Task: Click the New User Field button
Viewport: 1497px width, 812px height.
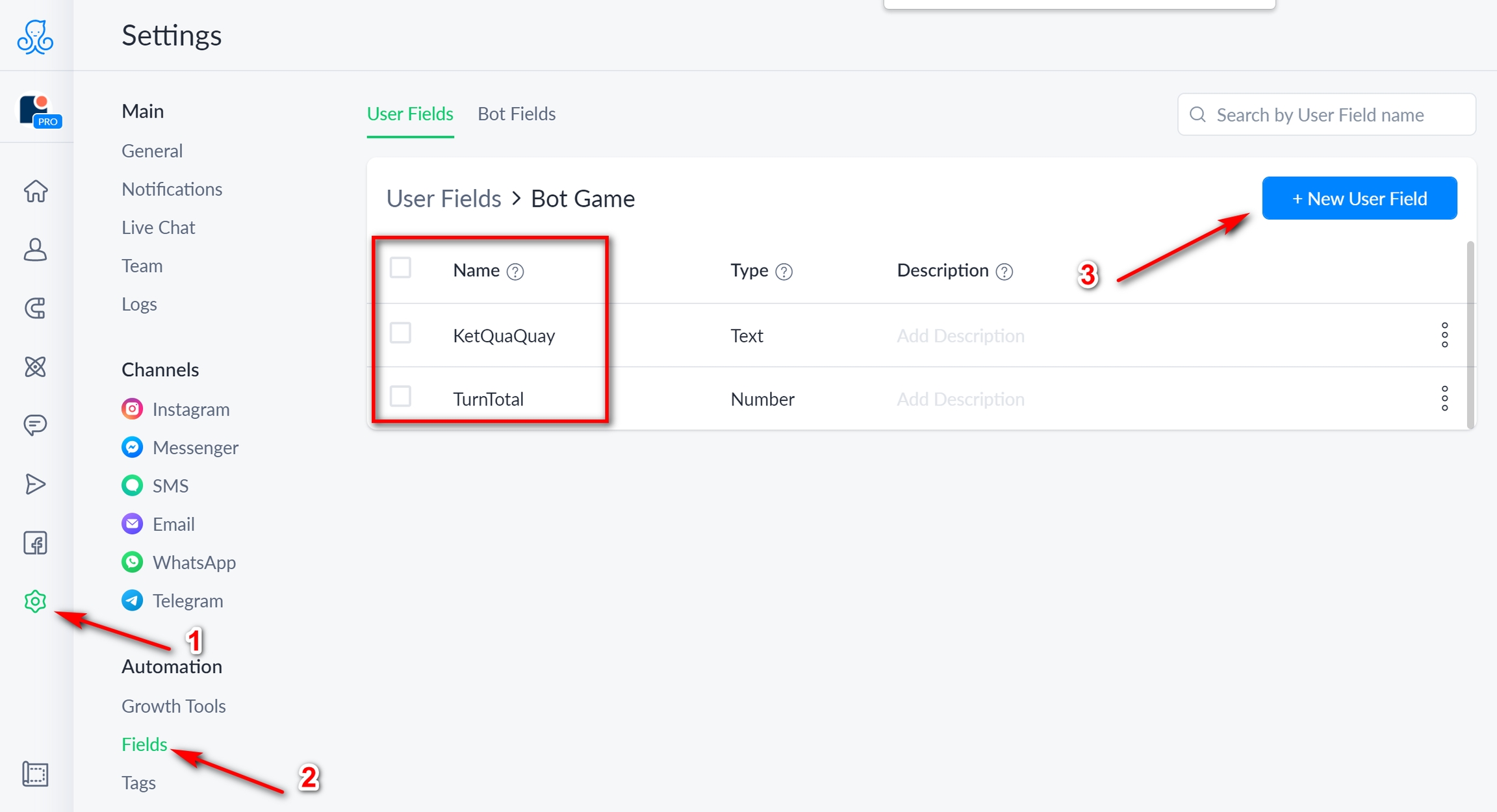Action: (x=1359, y=198)
